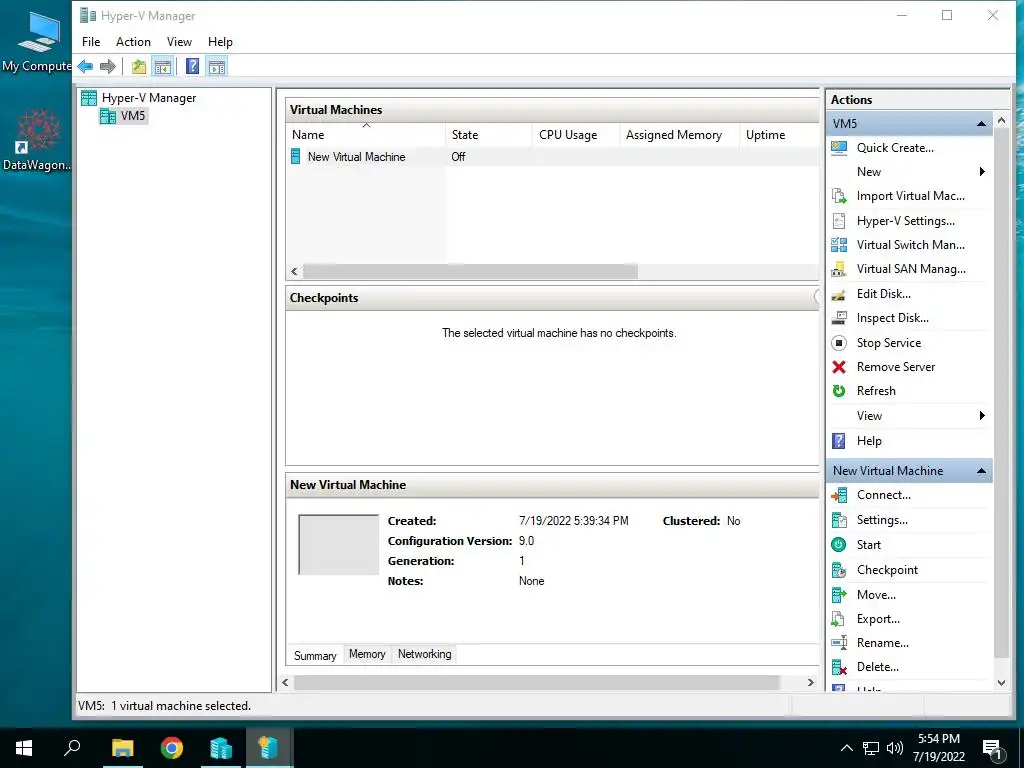Click the Connect icon
The width and height of the screenshot is (1024, 768).
click(x=839, y=495)
